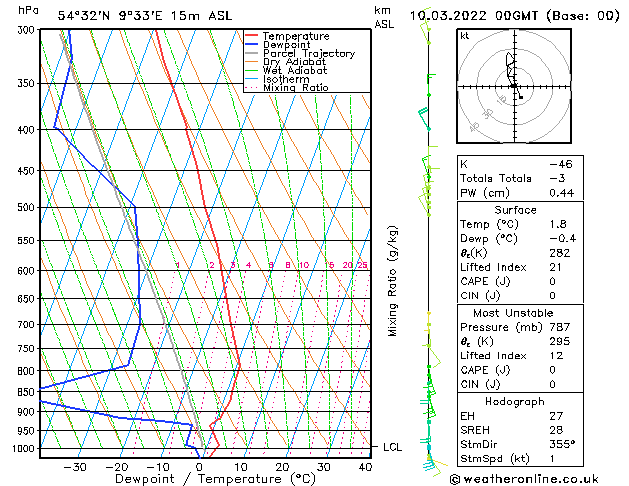Image resolution: width=629 pixels, height=486 pixels.
Task: Click the 'Temperature' legend label
Action: pos(296,36)
